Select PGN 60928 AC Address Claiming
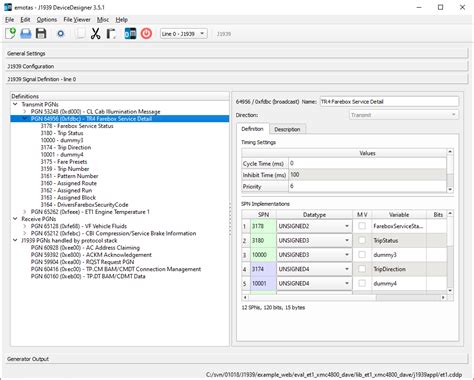The image size is (474, 380). (85, 248)
